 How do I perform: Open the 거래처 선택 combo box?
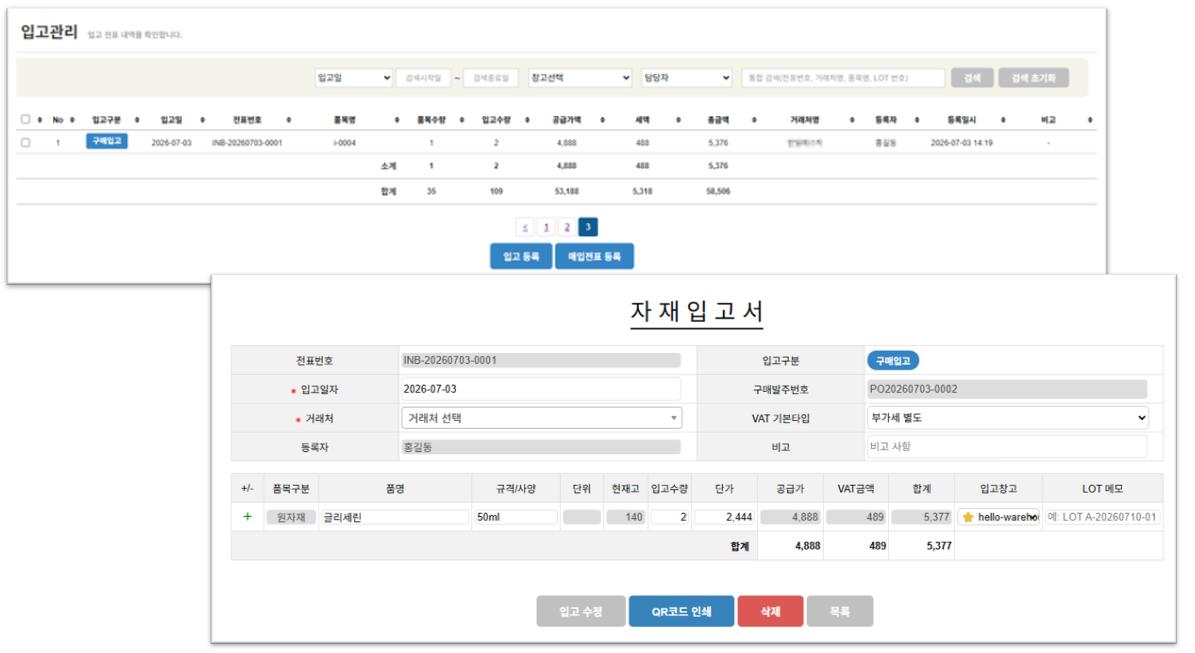coord(541,418)
